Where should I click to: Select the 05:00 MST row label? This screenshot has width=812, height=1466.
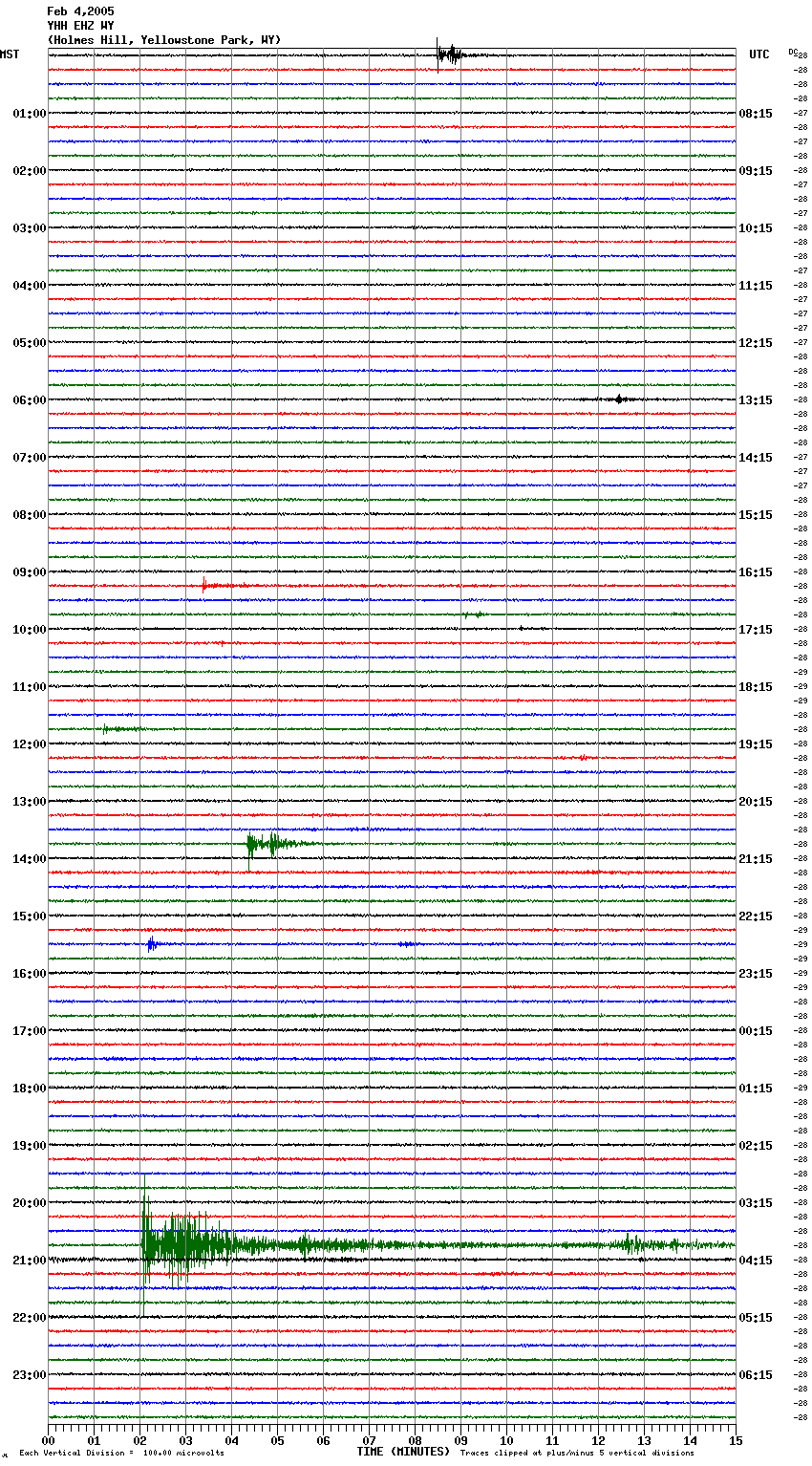click(29, 343)
